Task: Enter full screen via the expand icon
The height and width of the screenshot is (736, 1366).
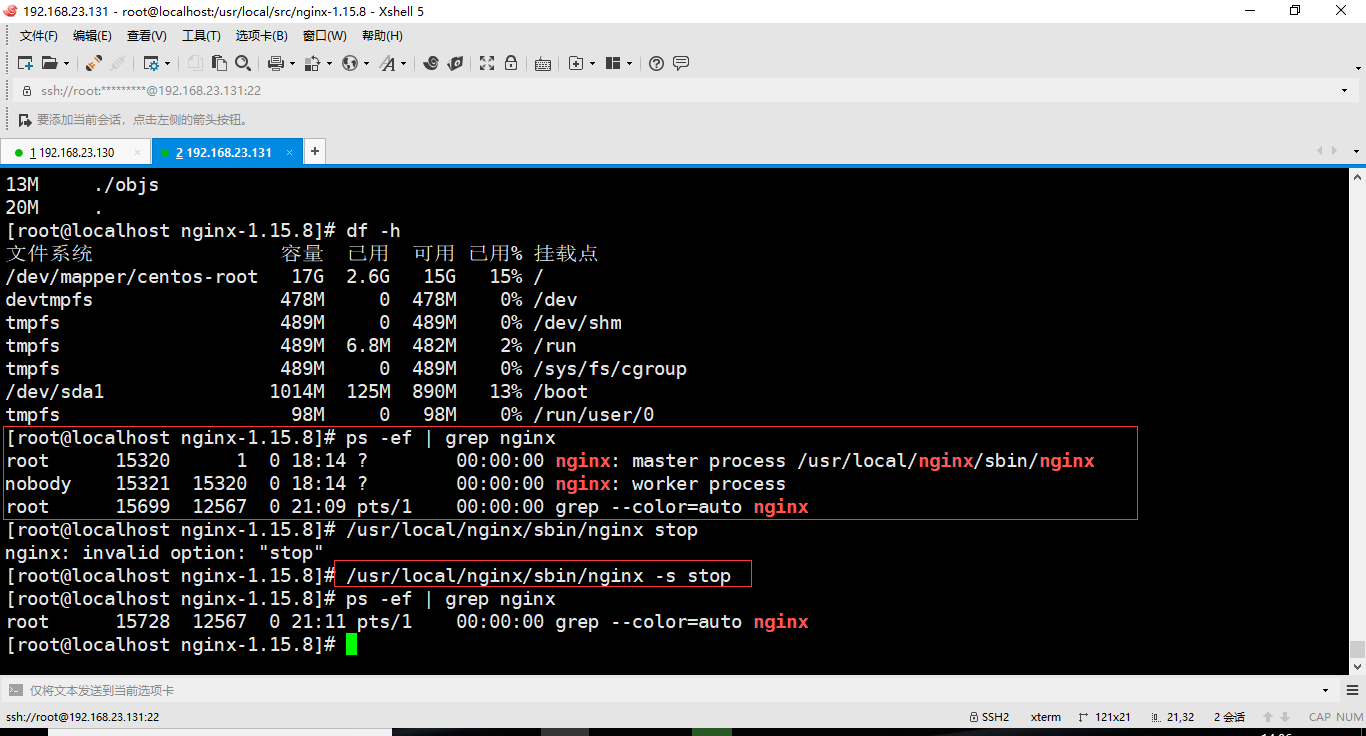Action: pos(485,63)
